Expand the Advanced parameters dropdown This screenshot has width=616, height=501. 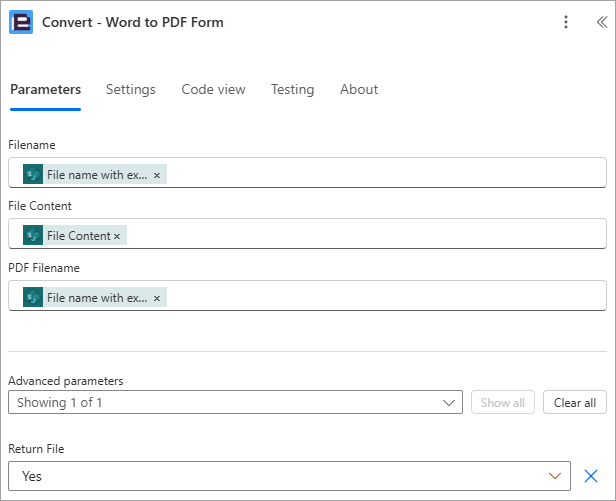click(x=235, y=402)
